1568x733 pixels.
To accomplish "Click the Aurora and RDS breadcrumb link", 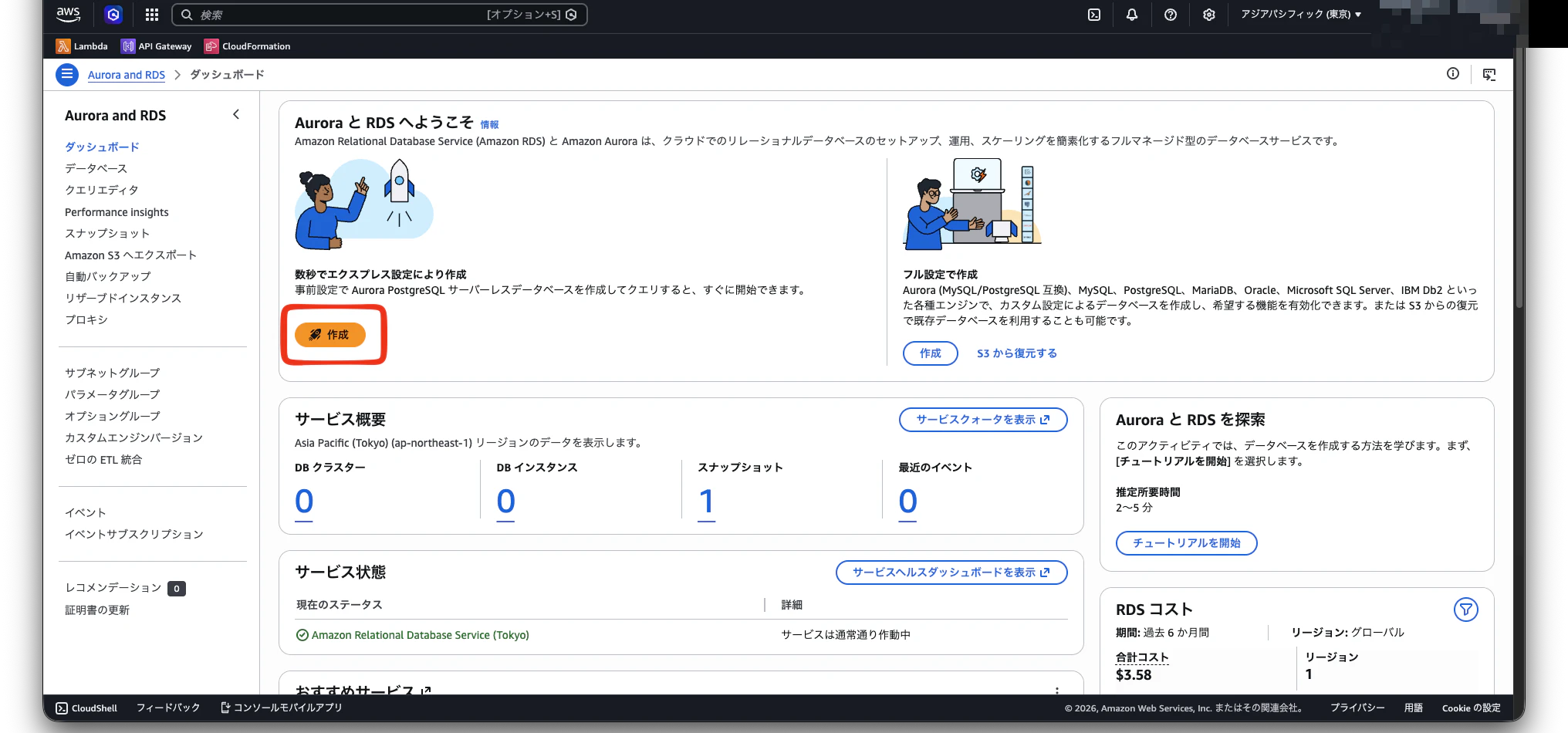I will coord(127,75).
